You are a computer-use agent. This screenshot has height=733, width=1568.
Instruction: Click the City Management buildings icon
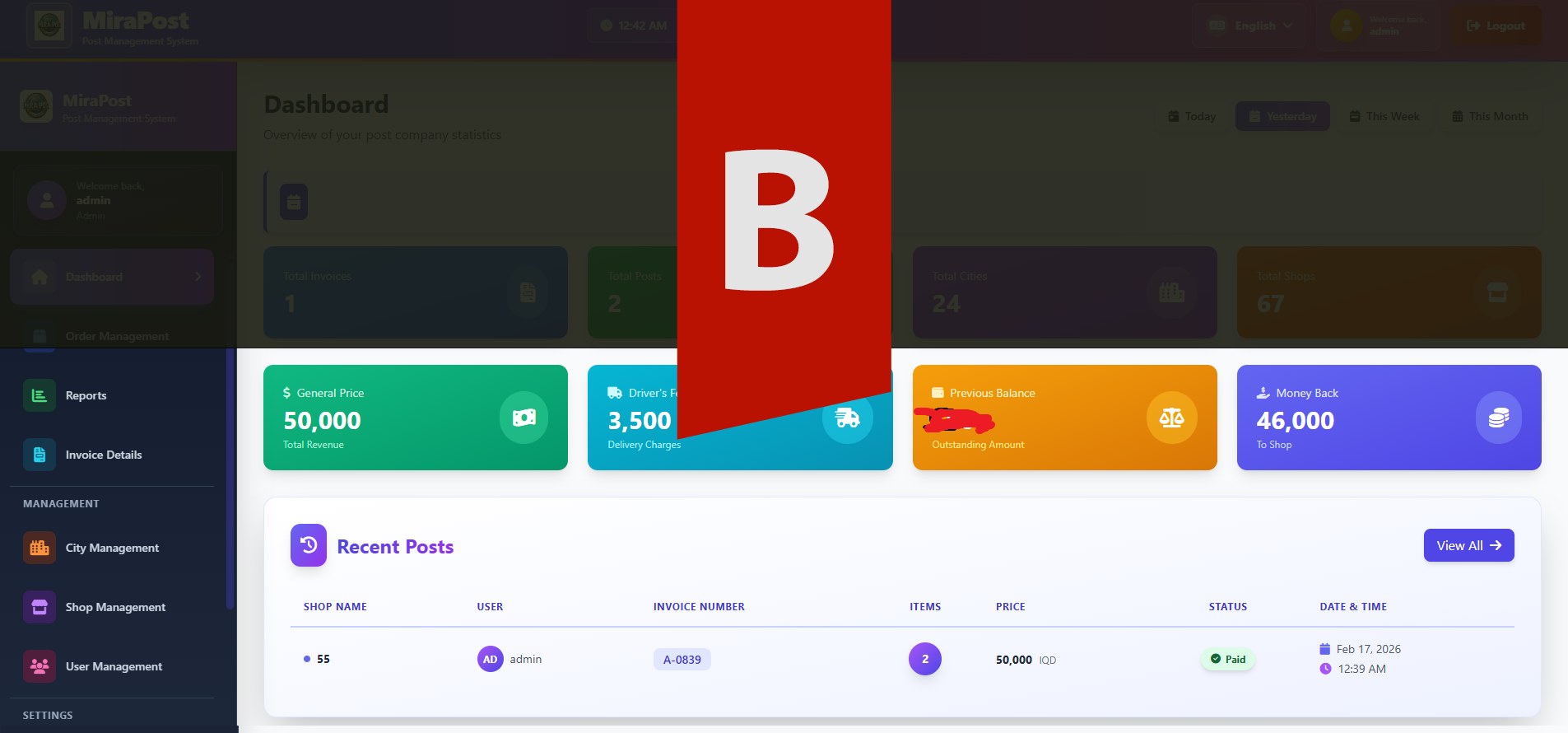[x=40, y=548]
